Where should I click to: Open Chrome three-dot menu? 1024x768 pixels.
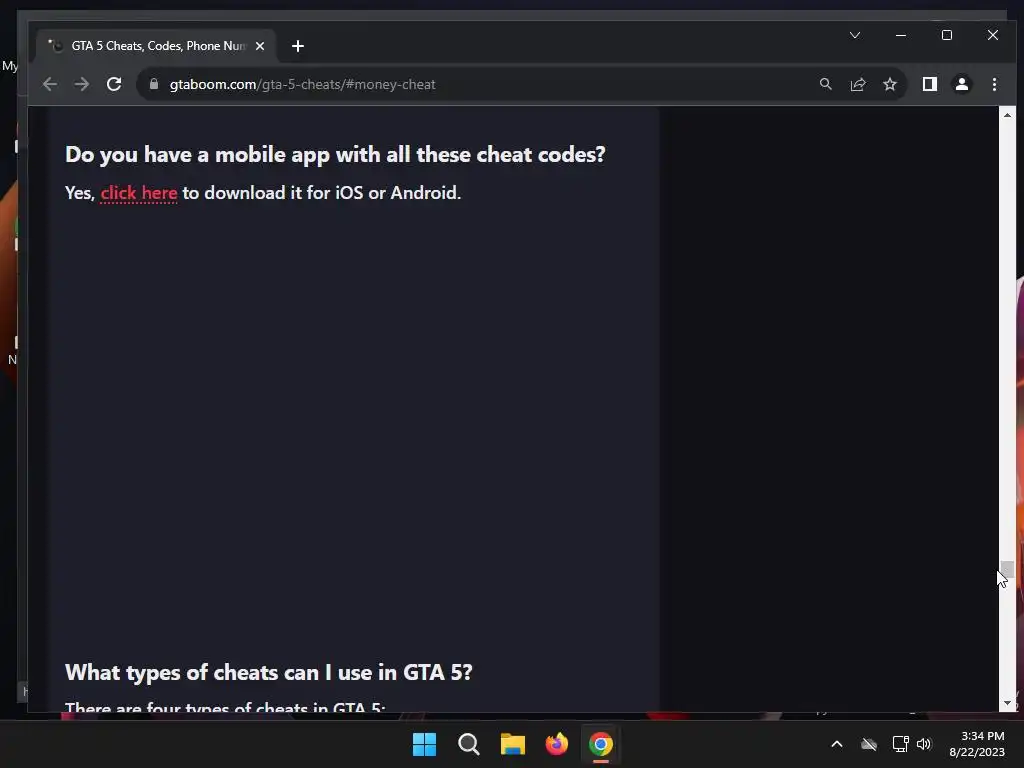pos(994,84)
